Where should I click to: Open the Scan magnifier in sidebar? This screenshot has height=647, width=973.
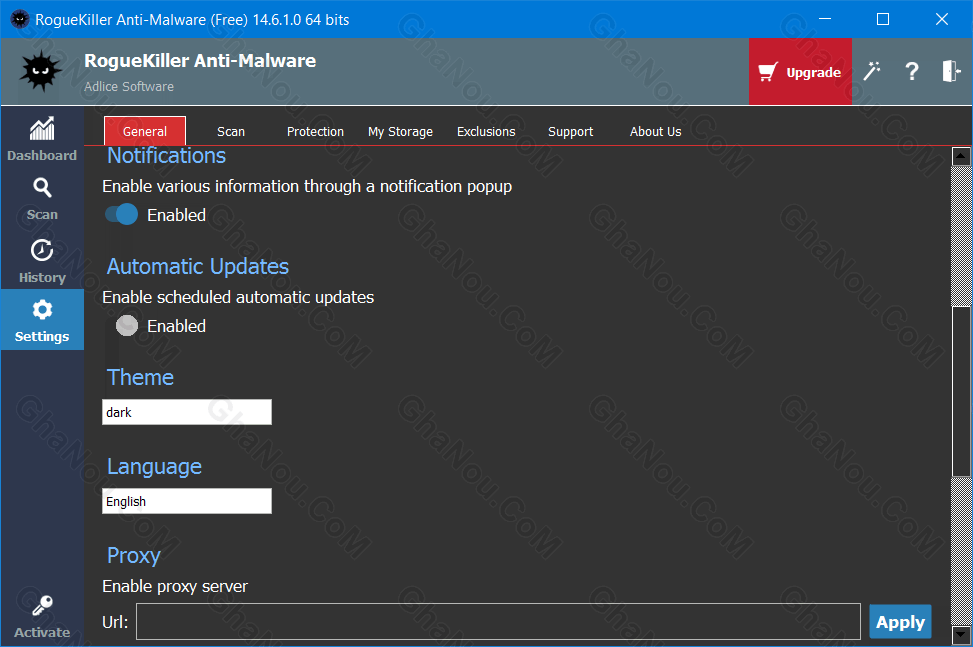point(42,187)
